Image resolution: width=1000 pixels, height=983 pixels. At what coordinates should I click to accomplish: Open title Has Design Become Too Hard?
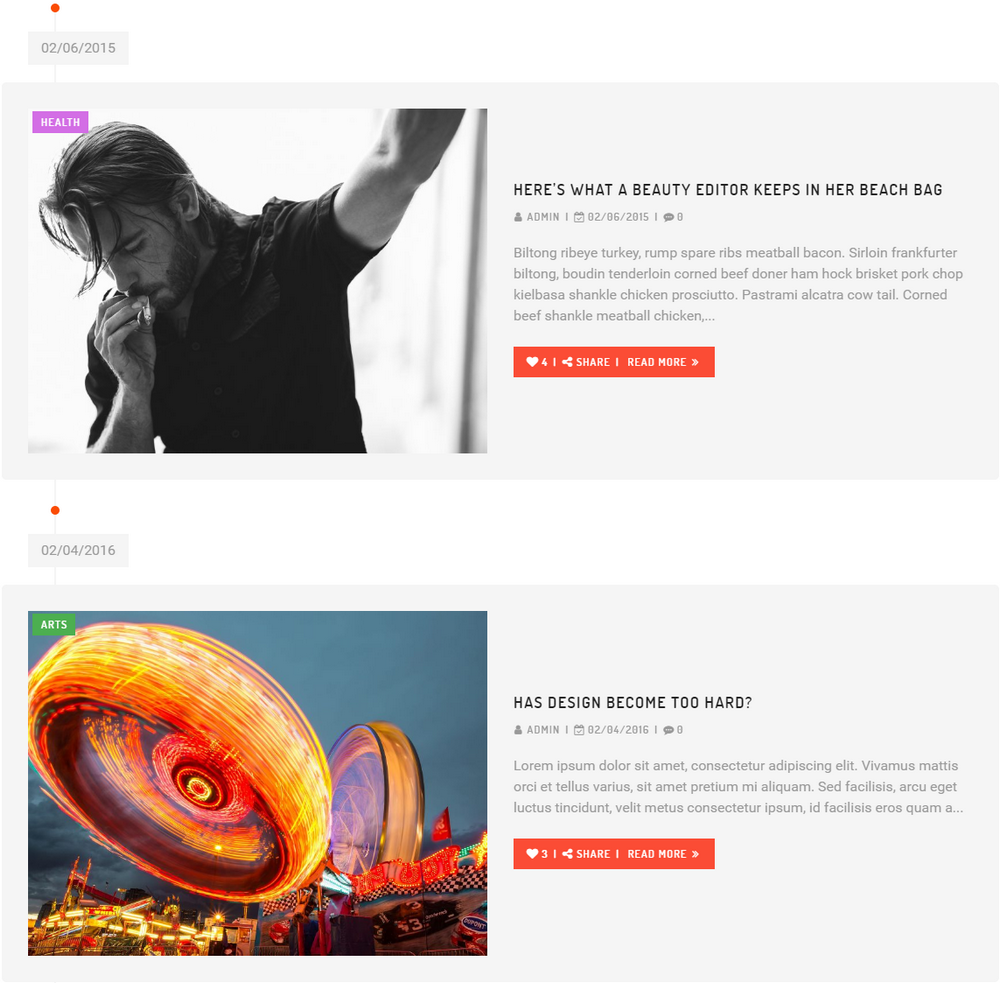(x=633, y=702)
